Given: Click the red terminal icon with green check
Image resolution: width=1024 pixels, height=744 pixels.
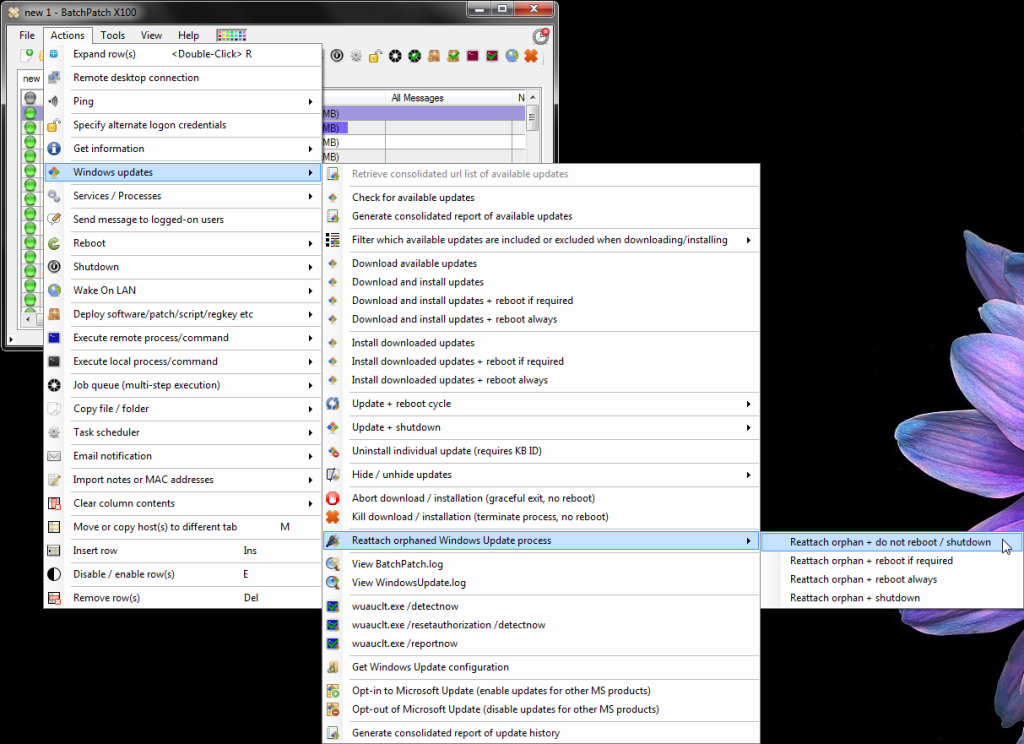Looking at the screenshot, I should coord(492,56).
